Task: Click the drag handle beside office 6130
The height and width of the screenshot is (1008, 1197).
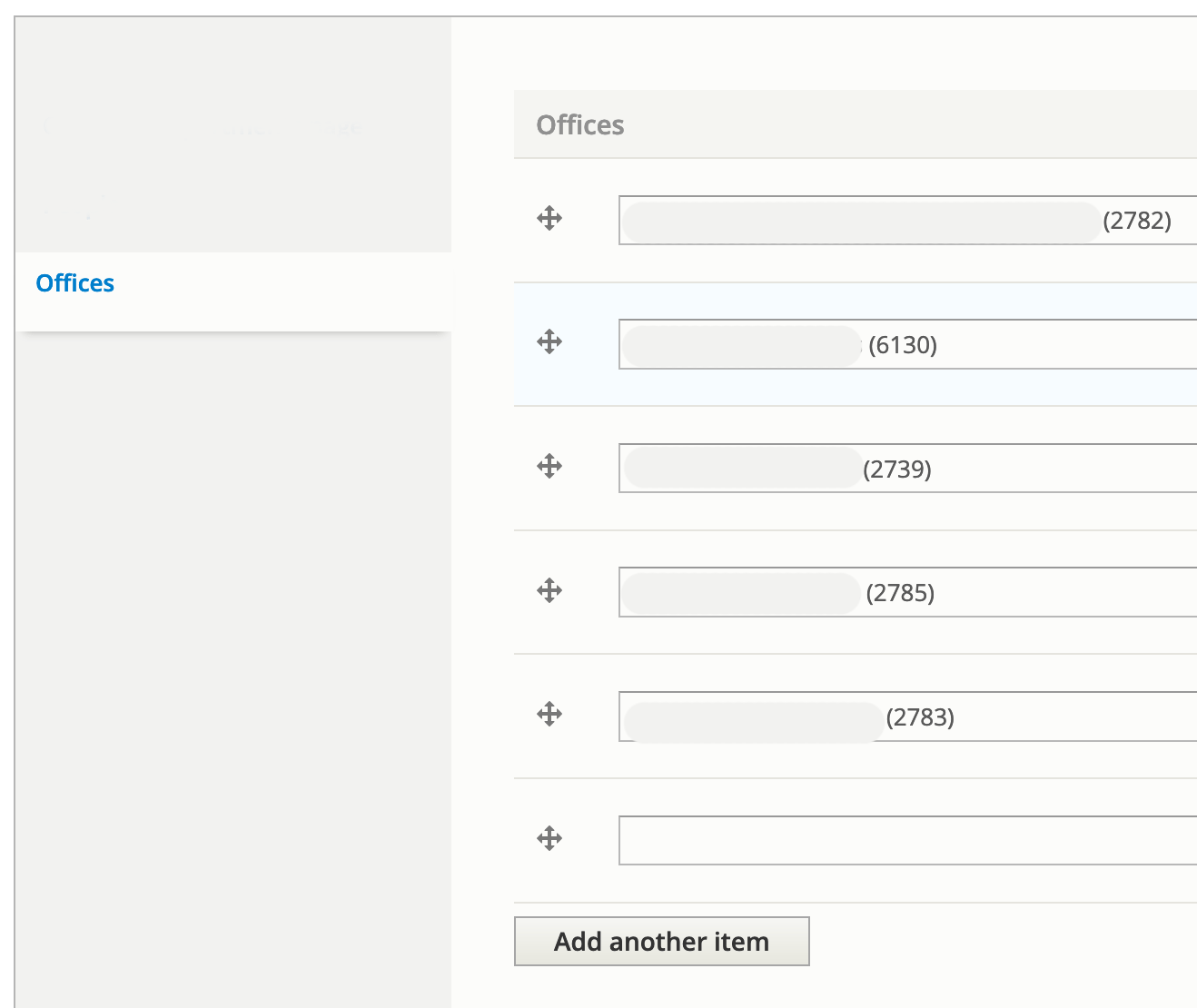Action: click(x=549, y=342)
